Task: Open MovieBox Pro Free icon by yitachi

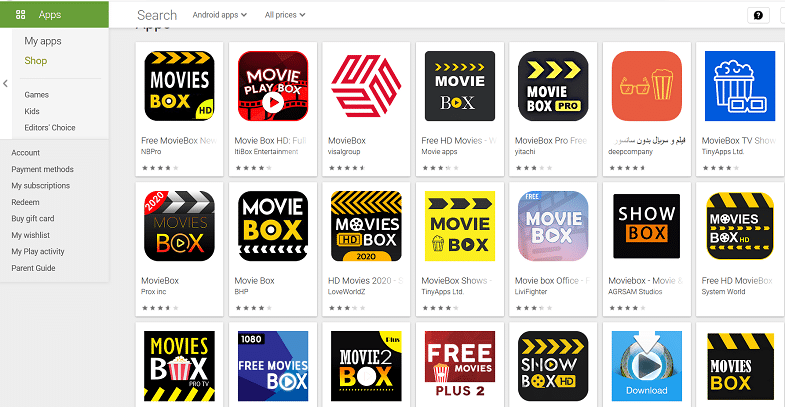Action: tap(553, 86)
